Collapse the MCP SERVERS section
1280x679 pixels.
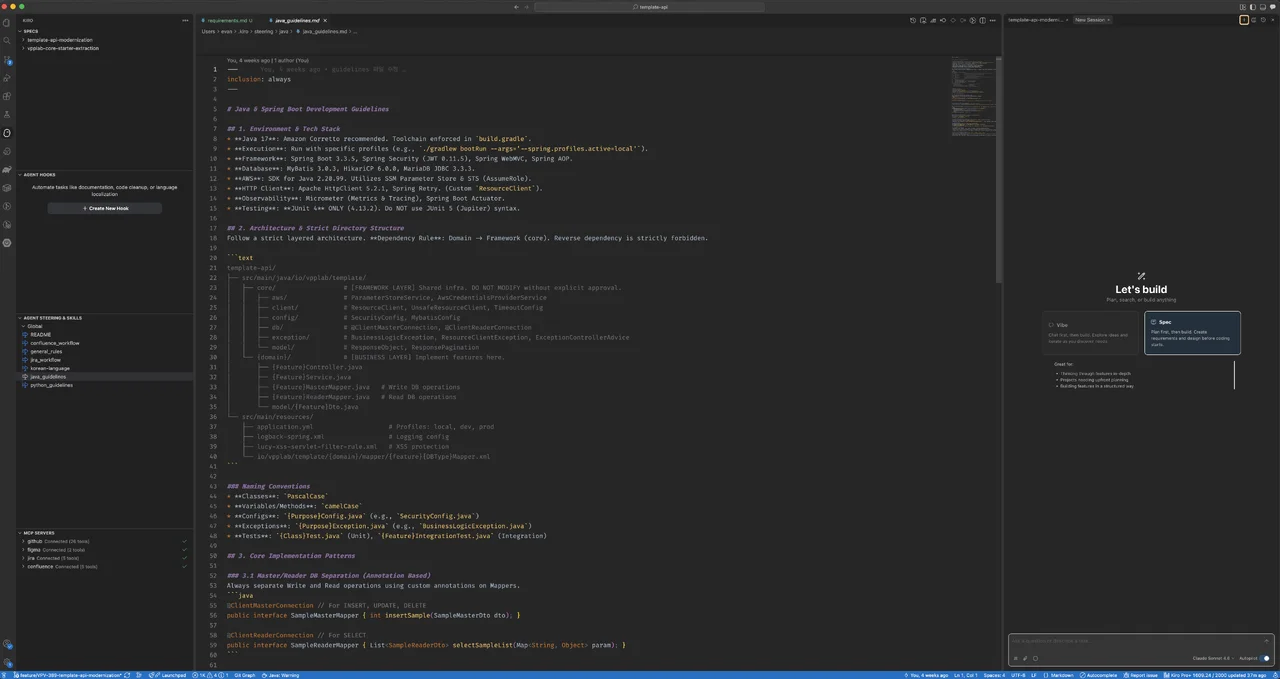(38, 533)
